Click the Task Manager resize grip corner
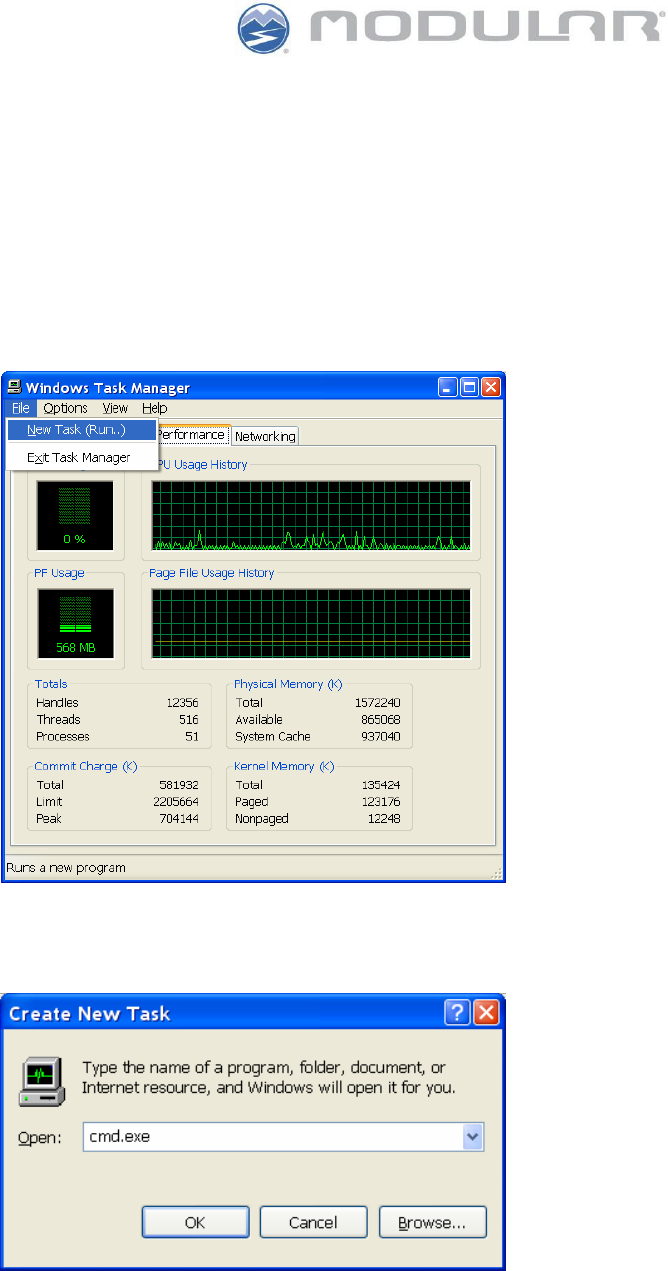This screenshot has height=1271, width=668. pyautogui.click(x=494, y=872)
